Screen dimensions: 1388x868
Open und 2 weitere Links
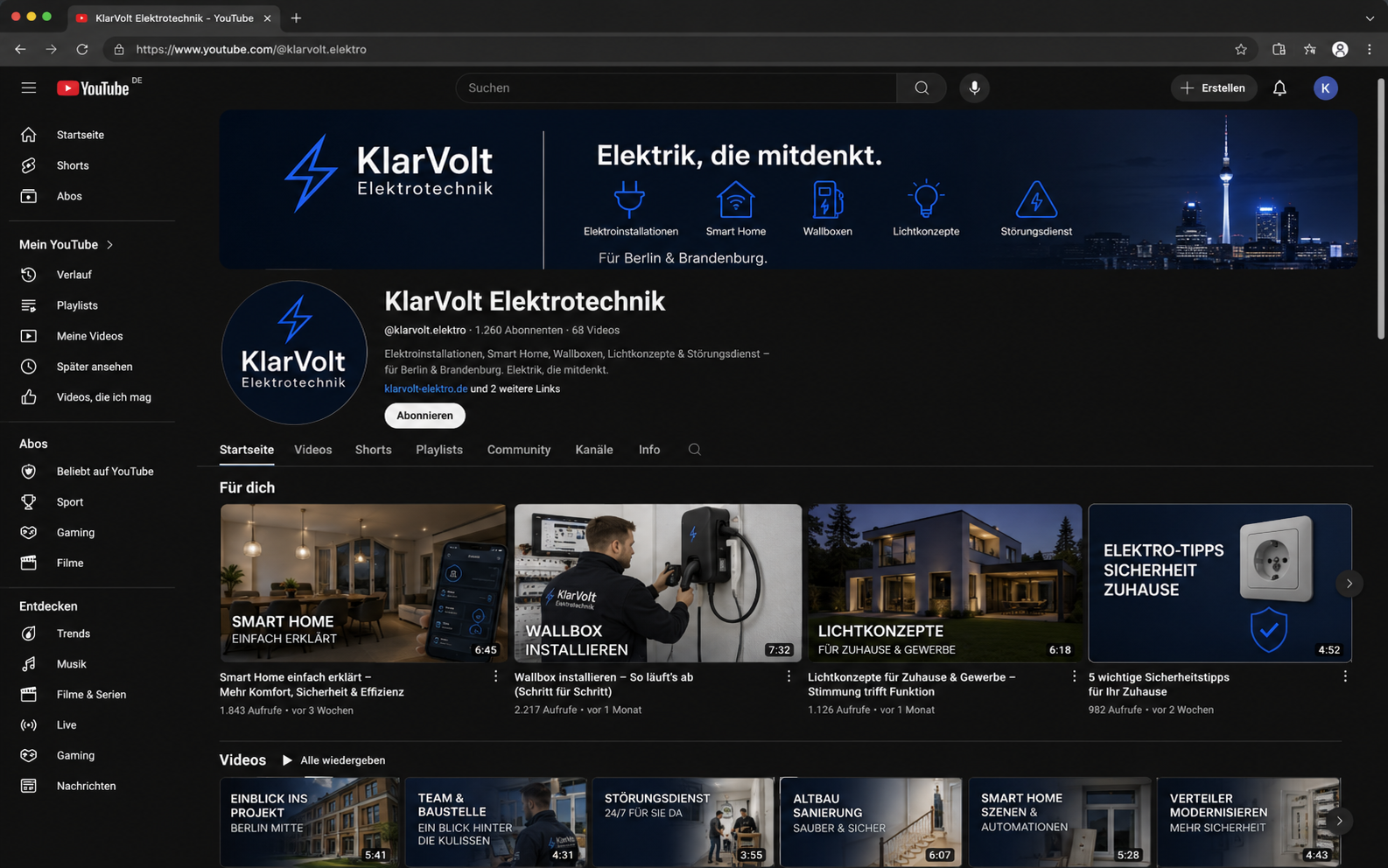click(x=515, y=388)
